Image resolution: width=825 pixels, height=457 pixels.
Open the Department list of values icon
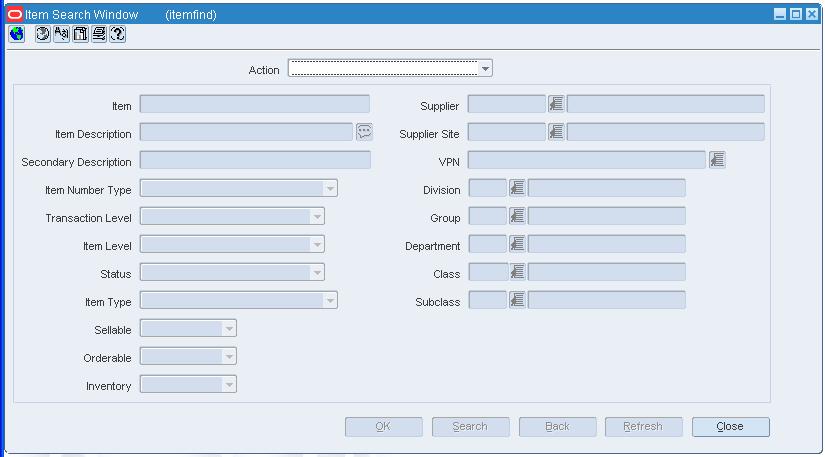(x=517, y=244)
